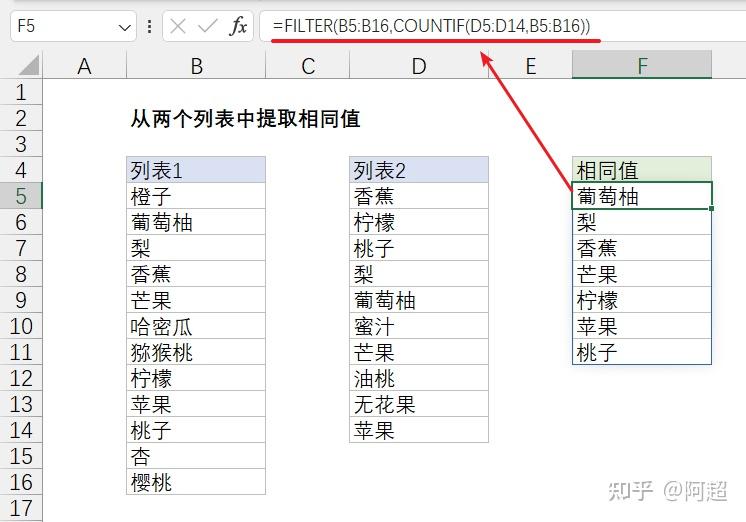Select column E header
The image size is (746, 522).
[530, 66]
